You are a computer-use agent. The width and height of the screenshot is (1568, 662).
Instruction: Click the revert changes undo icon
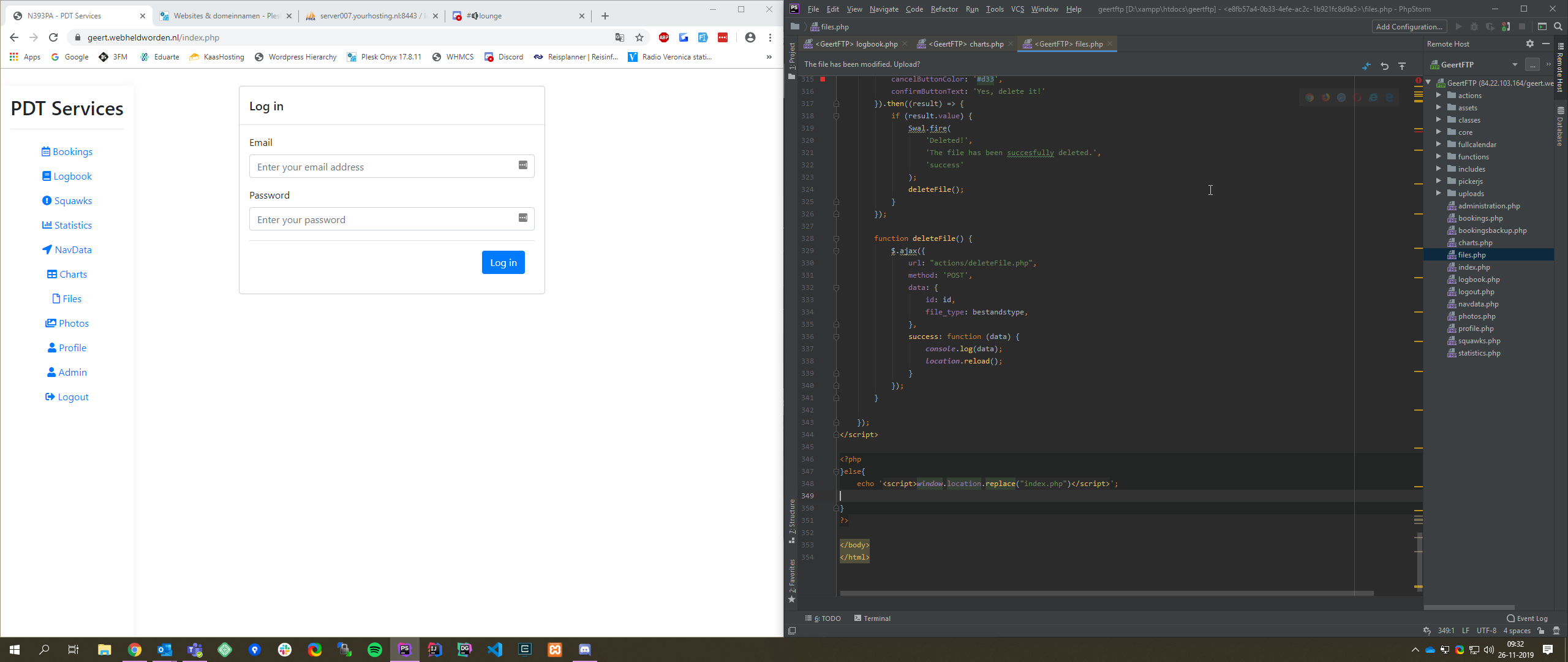1384,66
